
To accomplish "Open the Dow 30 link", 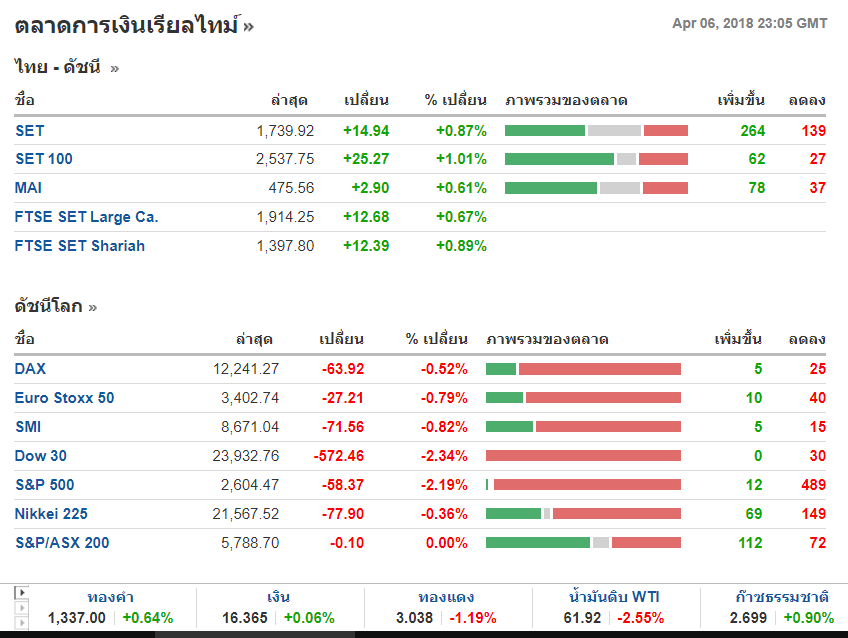I will click(x=41, y=456).
